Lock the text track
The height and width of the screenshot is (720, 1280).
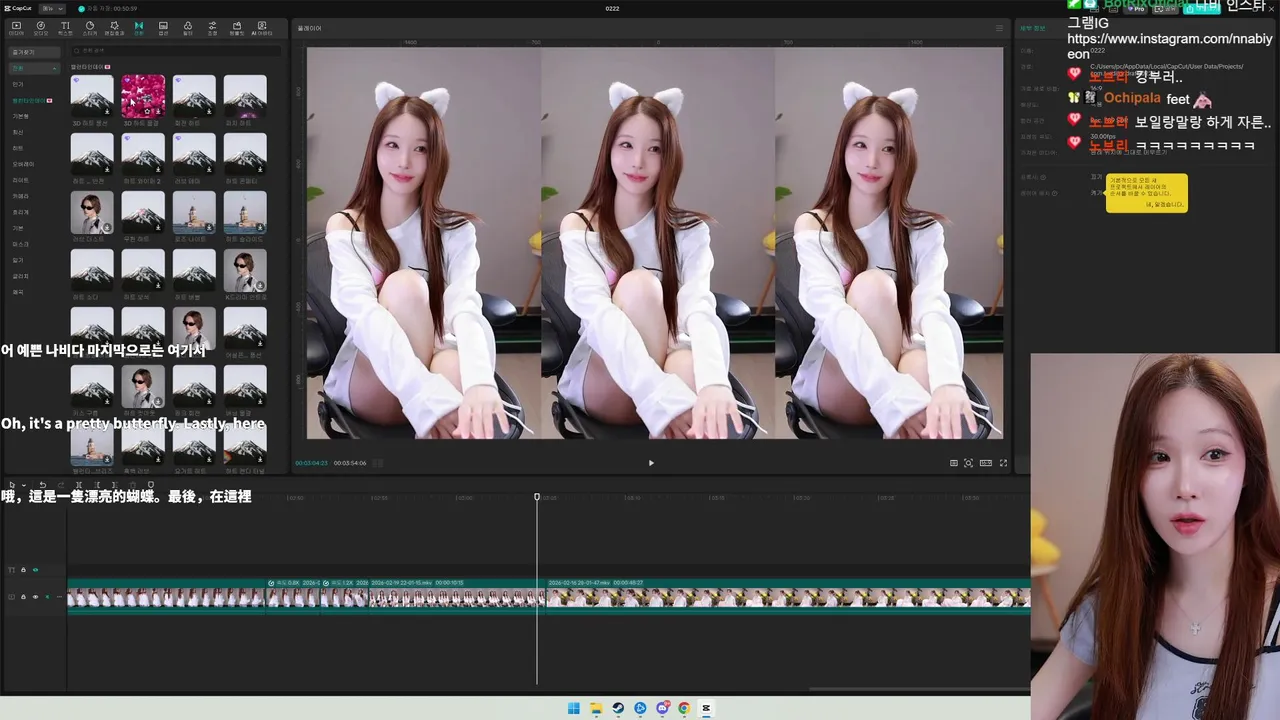coord(24,570)
